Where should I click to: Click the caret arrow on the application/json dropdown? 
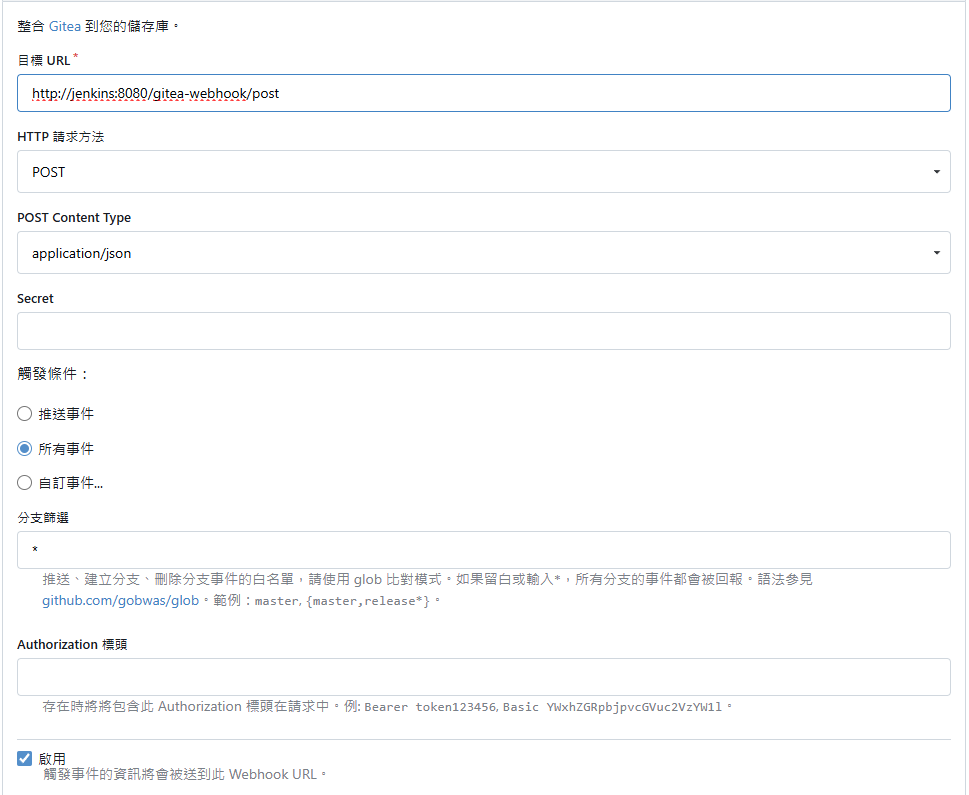pyautogui.click(x=936, y=253)
